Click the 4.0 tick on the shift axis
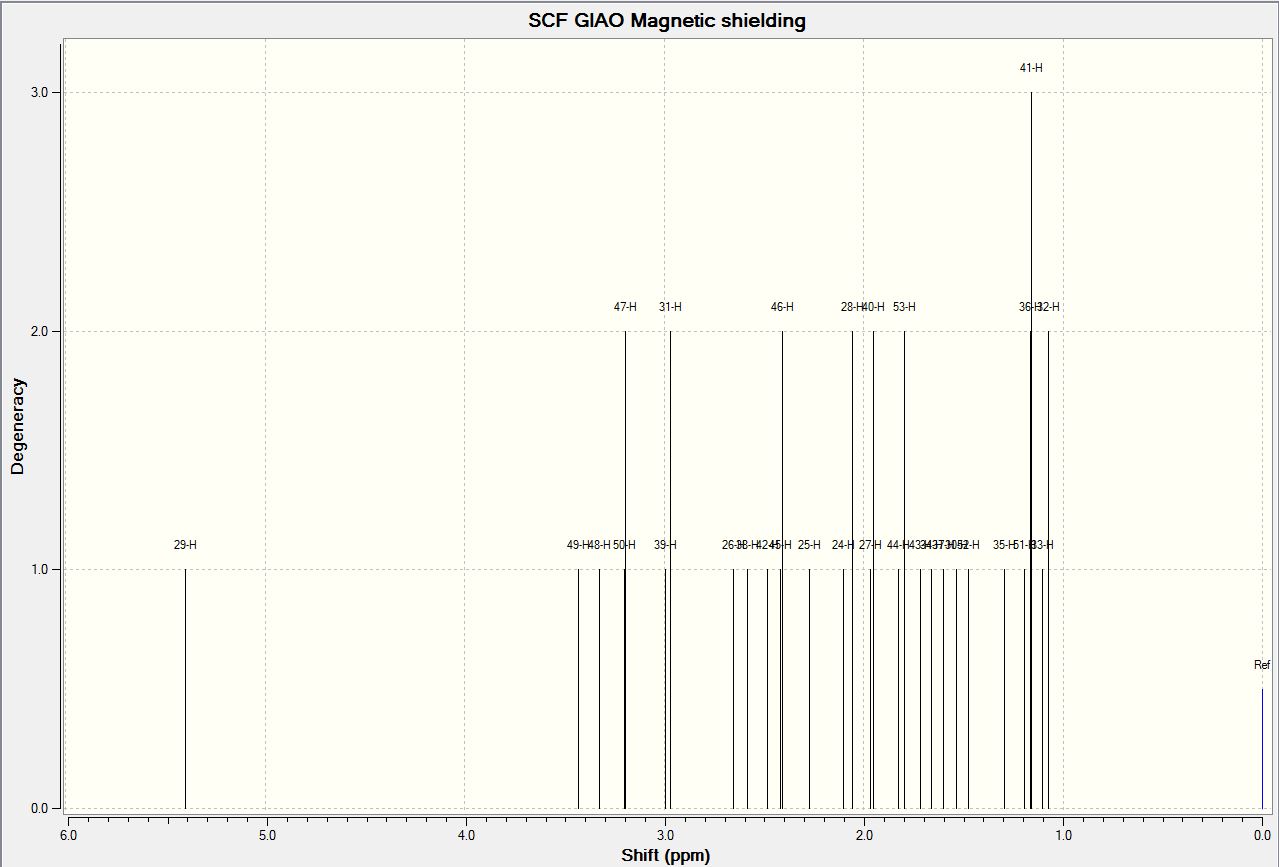This screenshot has width=1279, height=867. point(465,835)
